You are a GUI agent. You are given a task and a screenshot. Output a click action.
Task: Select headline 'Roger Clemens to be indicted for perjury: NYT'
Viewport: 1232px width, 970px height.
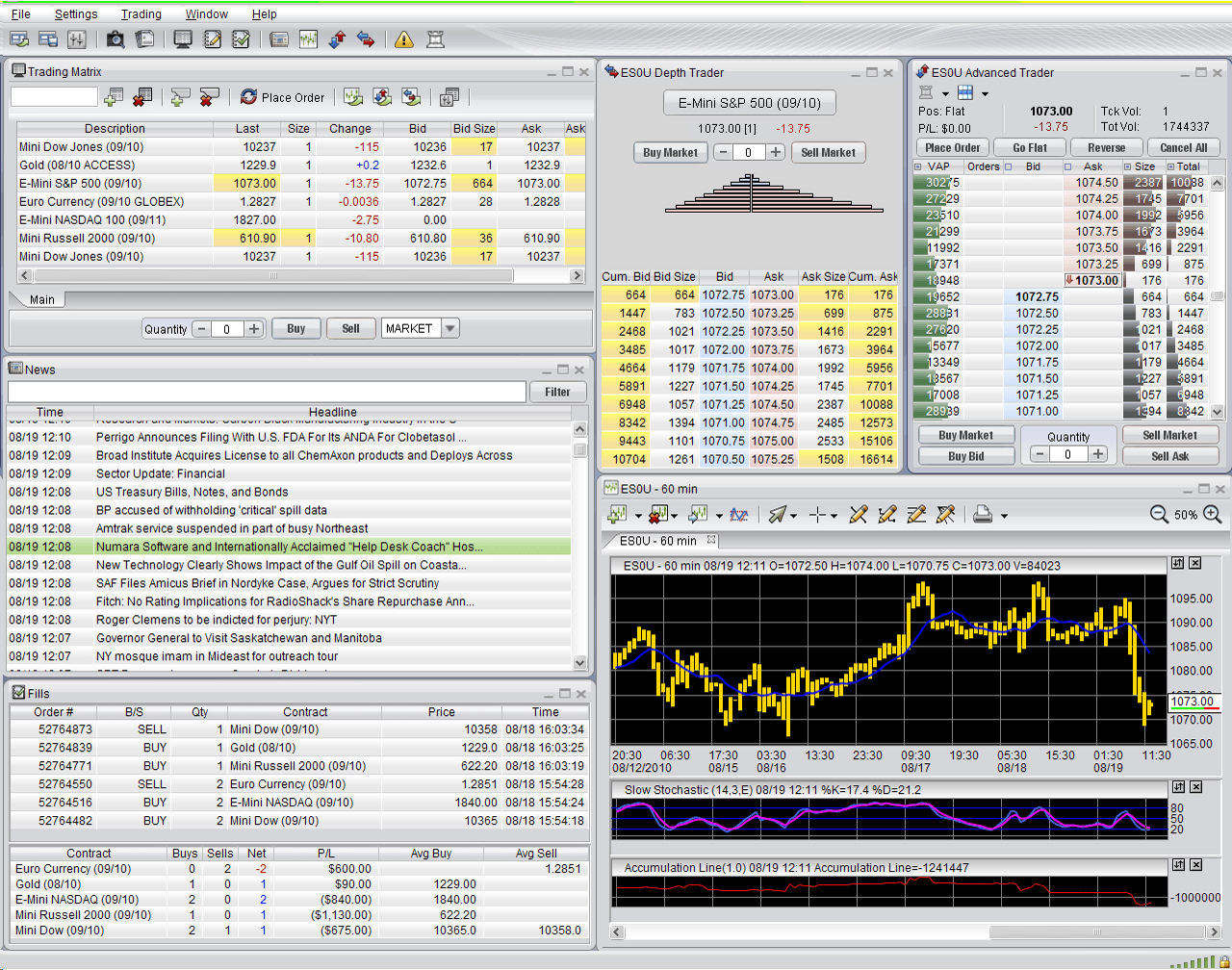click(x=217, y=620)
